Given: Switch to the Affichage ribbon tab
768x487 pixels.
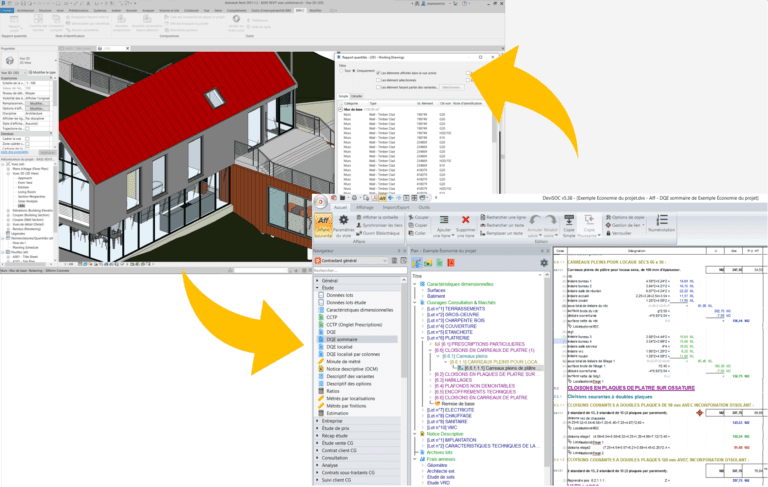Looking at the screenshot, I should tap(364, 208).
